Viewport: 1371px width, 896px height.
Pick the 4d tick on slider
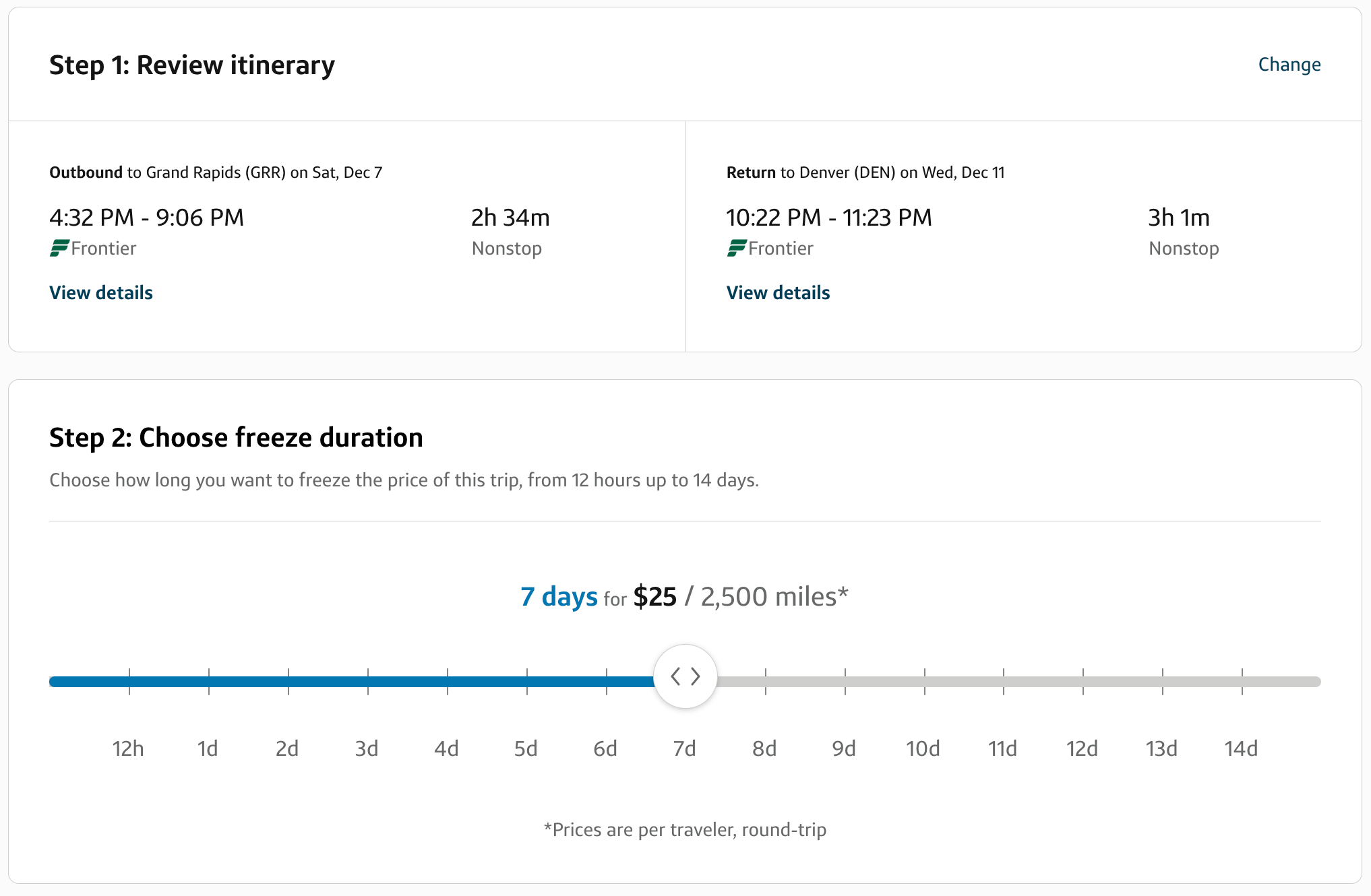coord(448,682)
